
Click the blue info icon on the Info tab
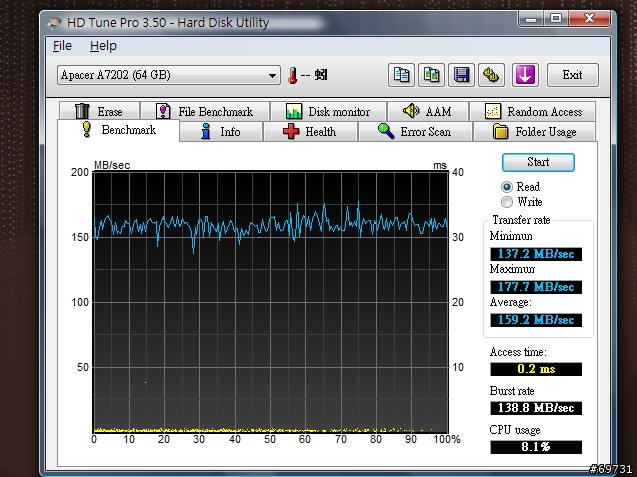point(206,131)
